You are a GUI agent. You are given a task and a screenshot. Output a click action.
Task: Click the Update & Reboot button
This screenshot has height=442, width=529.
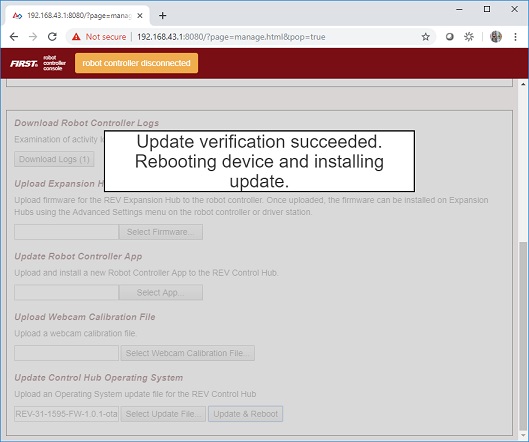[245, 414]
